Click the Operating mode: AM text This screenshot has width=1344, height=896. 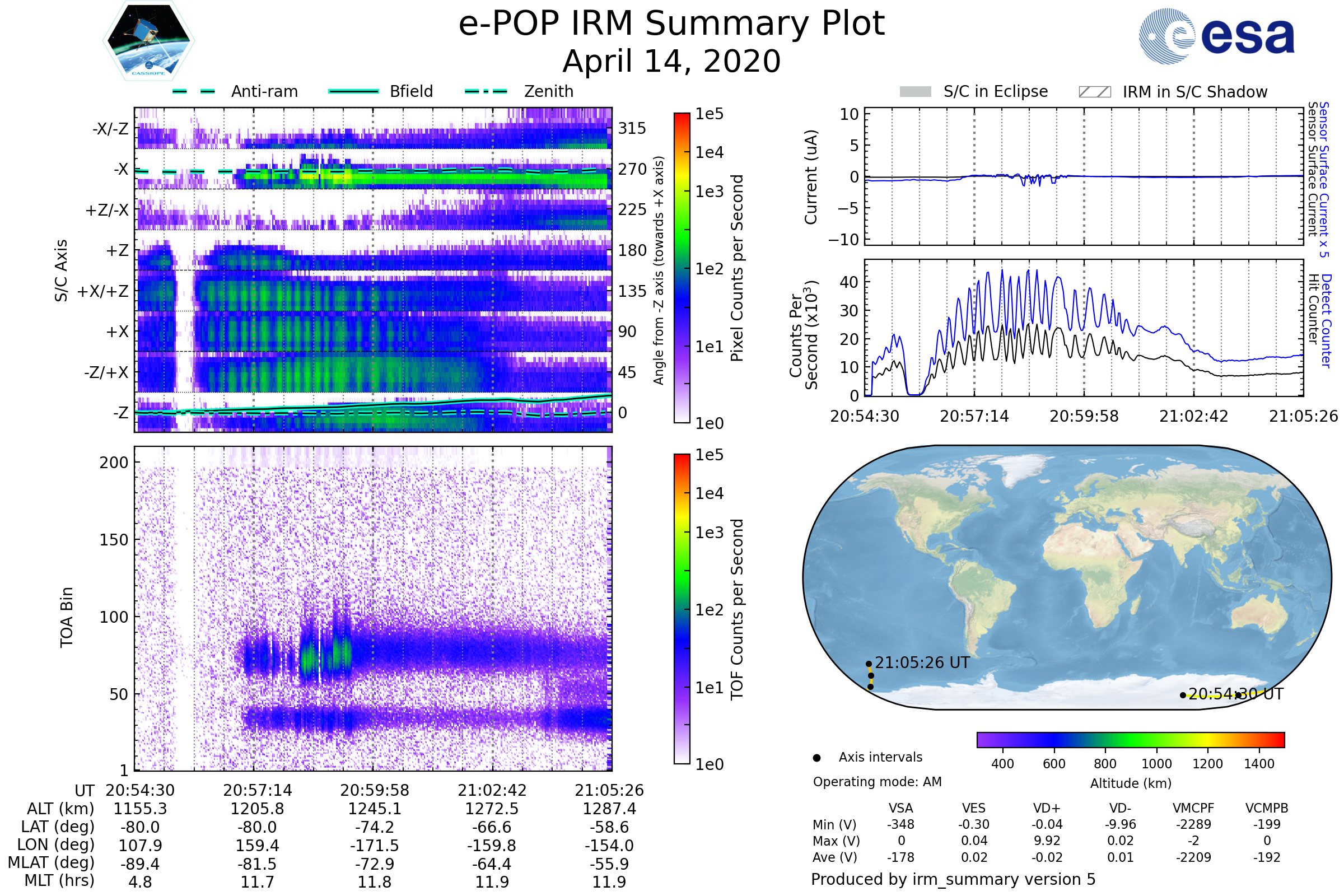877,782
